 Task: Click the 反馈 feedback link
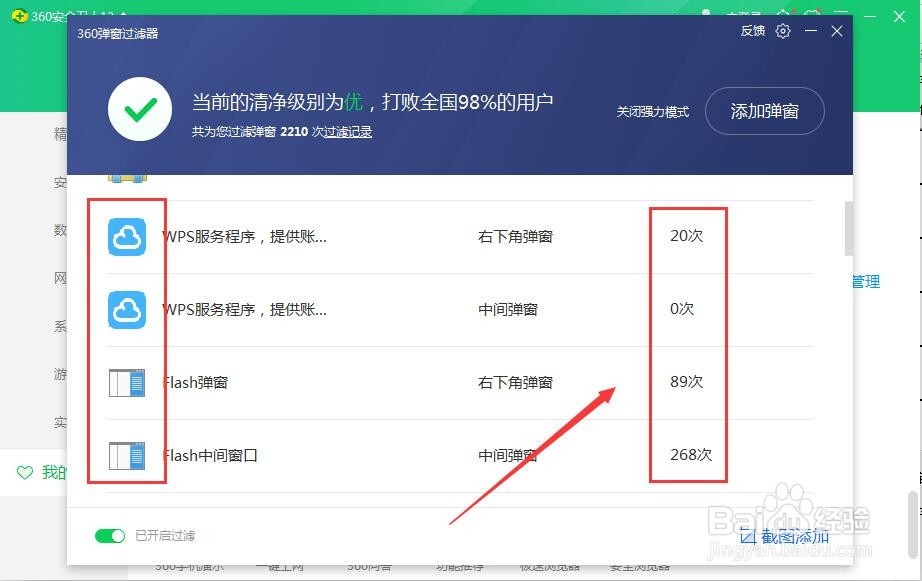753,31
